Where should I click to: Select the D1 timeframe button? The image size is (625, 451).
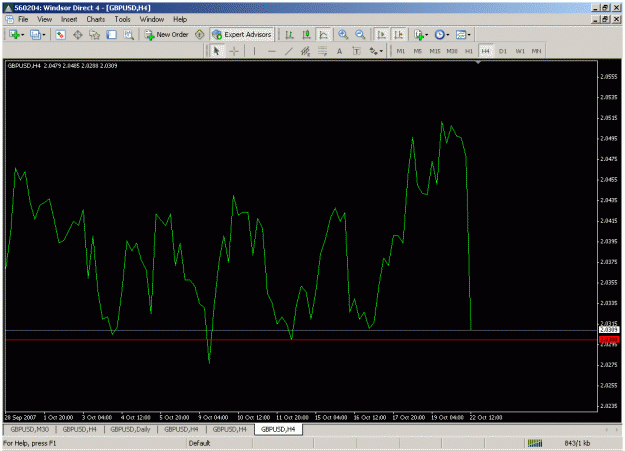click(x=503, y=51)
